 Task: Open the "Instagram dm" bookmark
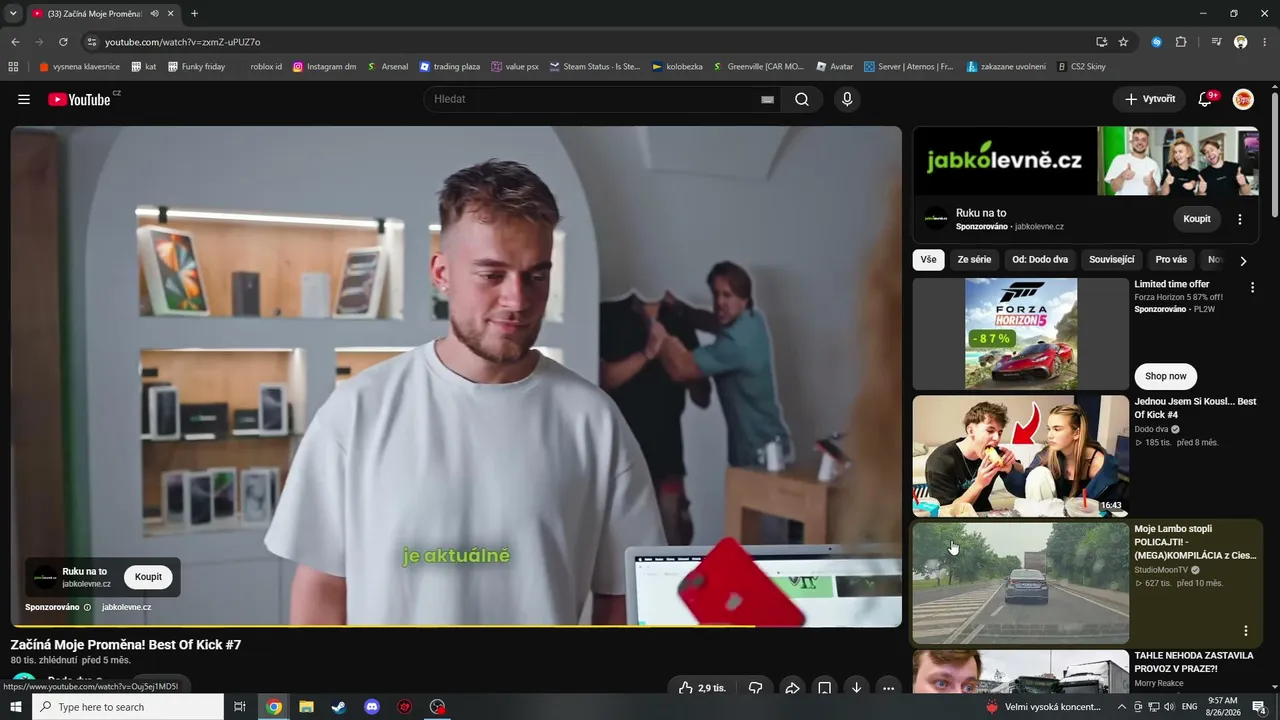click(324, 67)
